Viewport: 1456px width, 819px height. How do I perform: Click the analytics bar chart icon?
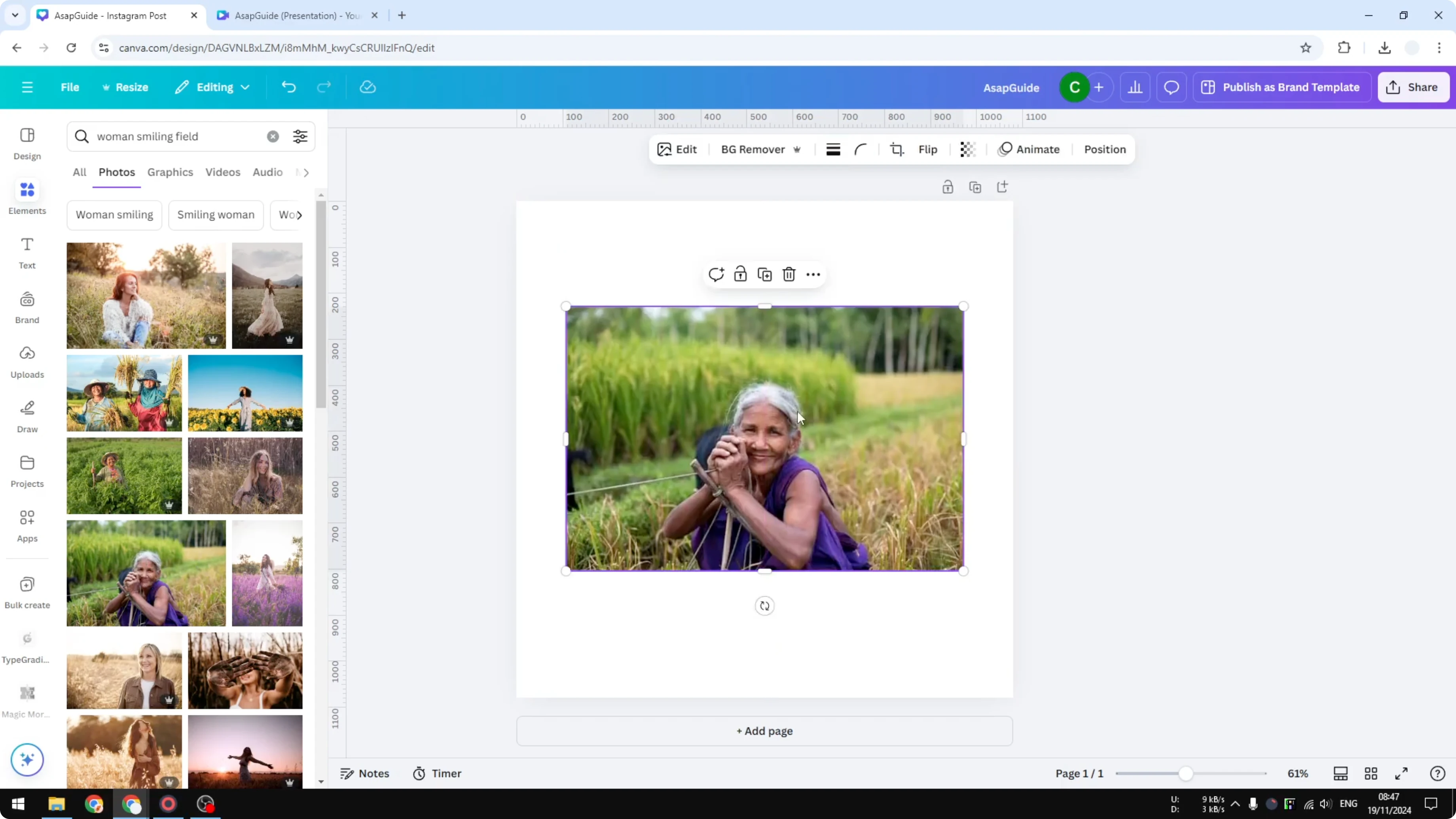pyautogui.click(x=1135, y=87)
